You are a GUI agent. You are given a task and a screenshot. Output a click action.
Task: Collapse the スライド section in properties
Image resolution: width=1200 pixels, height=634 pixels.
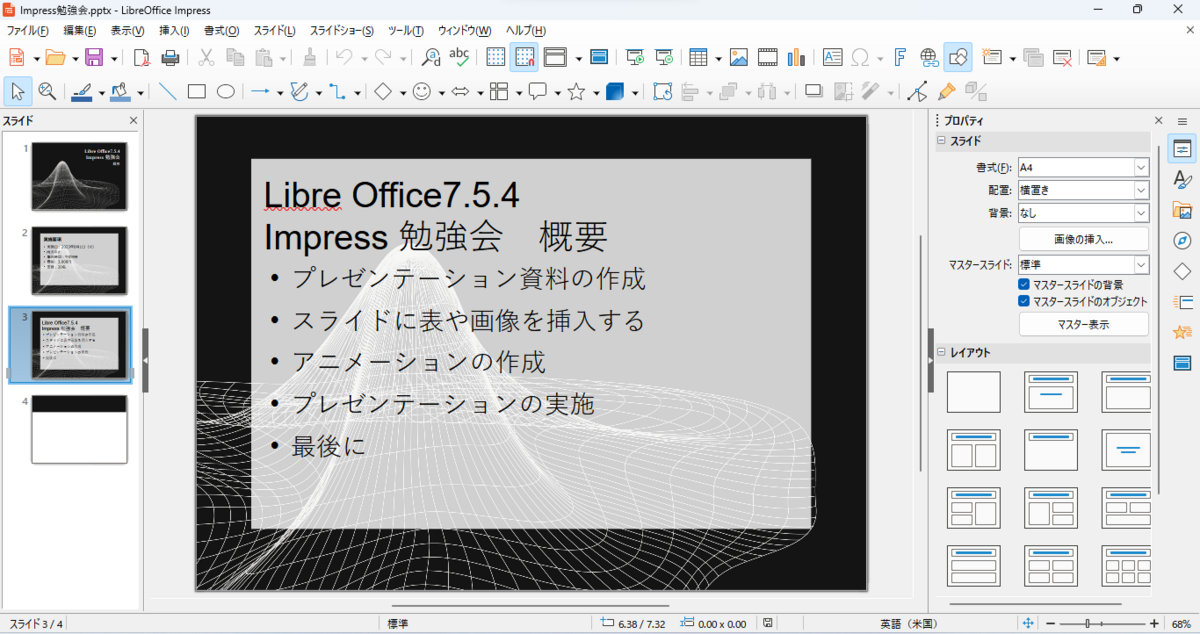pyautogui.click(x=941, y=141)
